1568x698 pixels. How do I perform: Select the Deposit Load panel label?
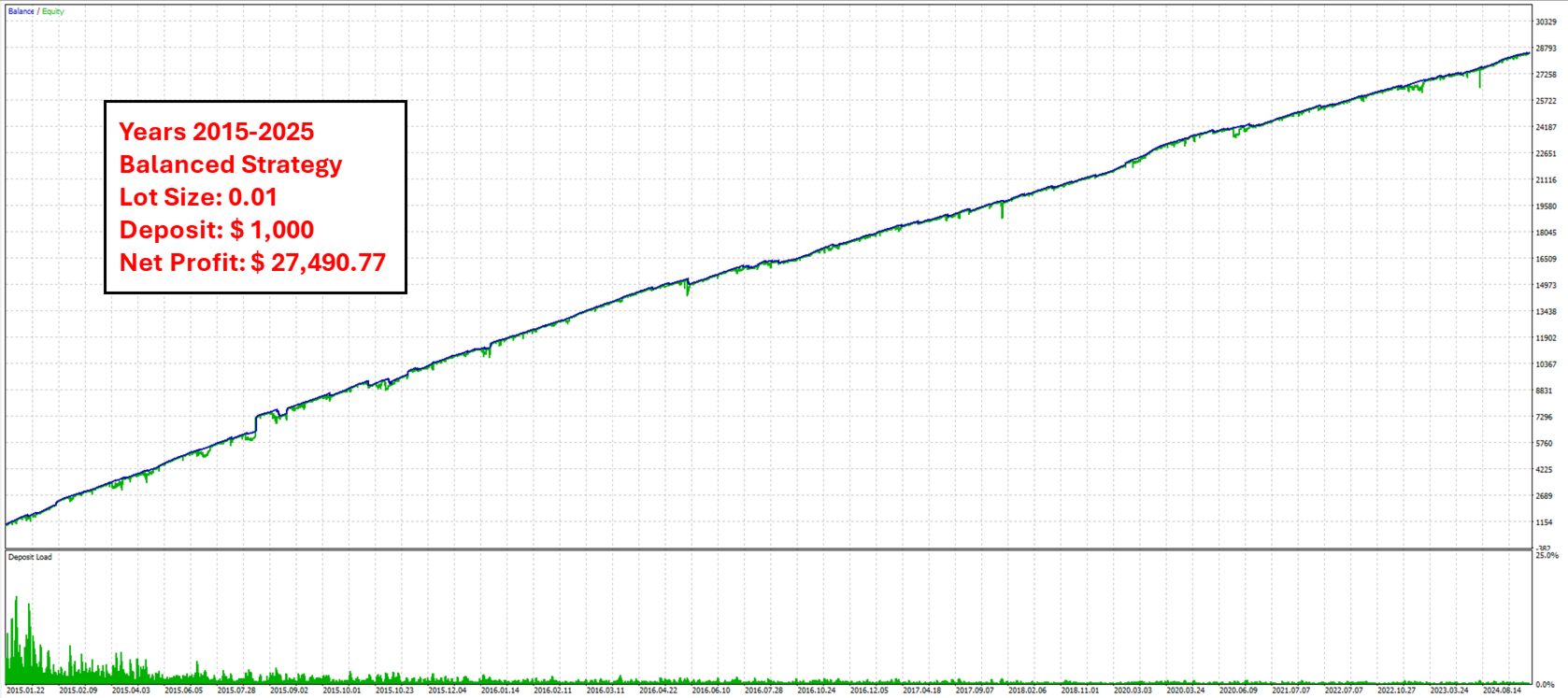[30, 557]
